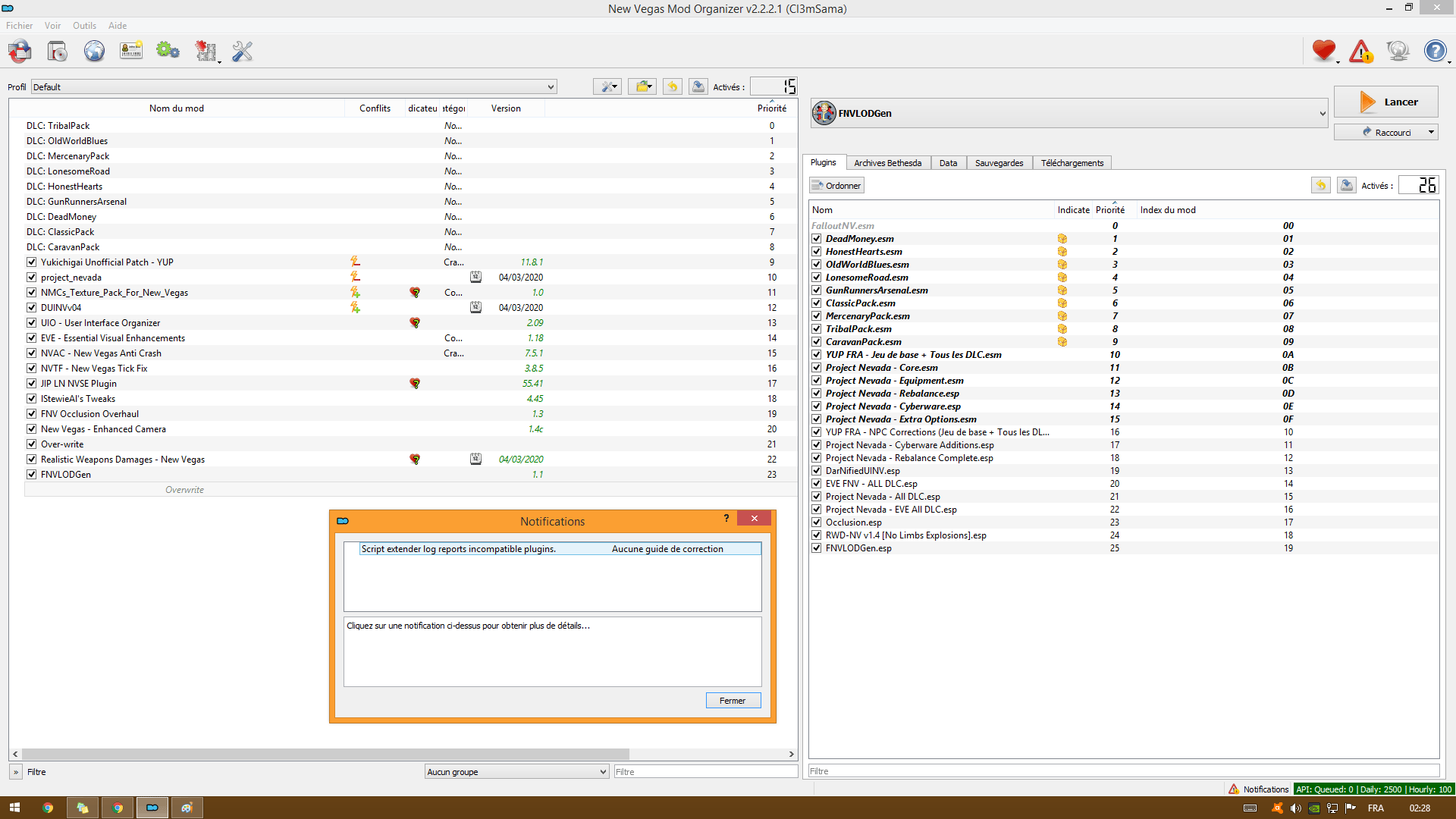Uncheck FNVLODGen mod in mod list

[x=31, y=474]
